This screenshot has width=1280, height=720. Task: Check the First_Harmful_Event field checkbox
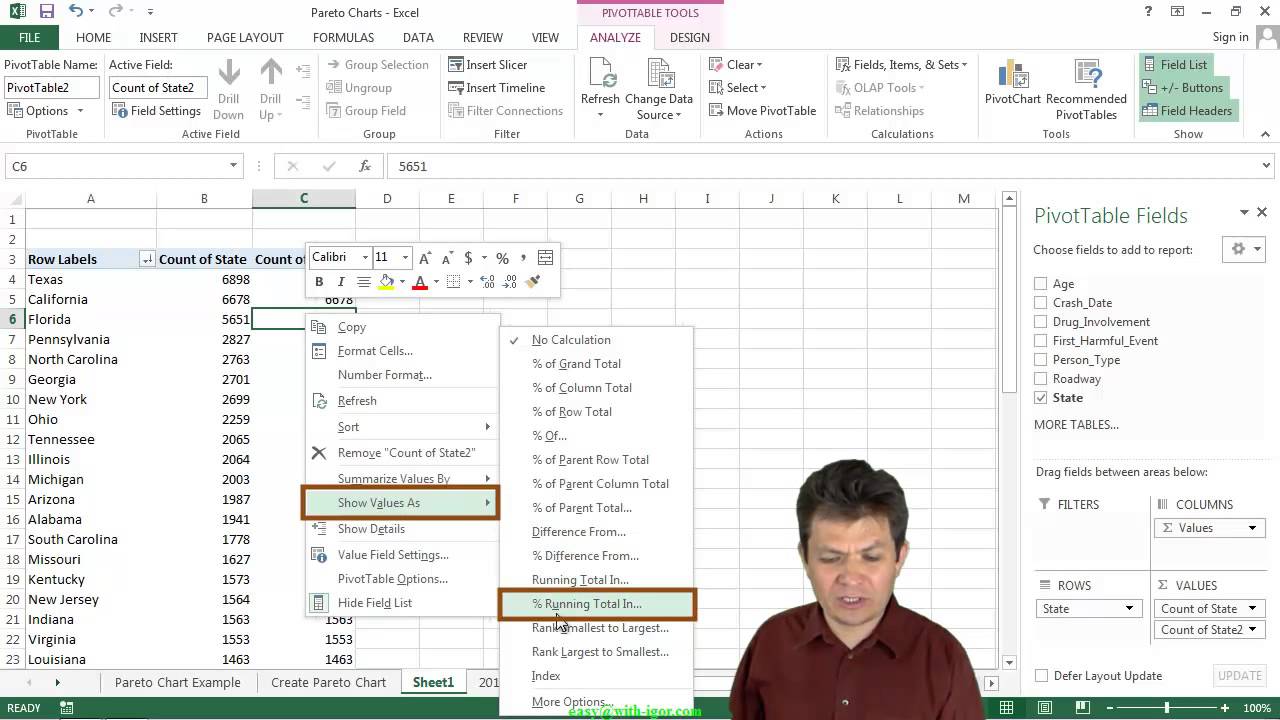[x=1041, y=341]
